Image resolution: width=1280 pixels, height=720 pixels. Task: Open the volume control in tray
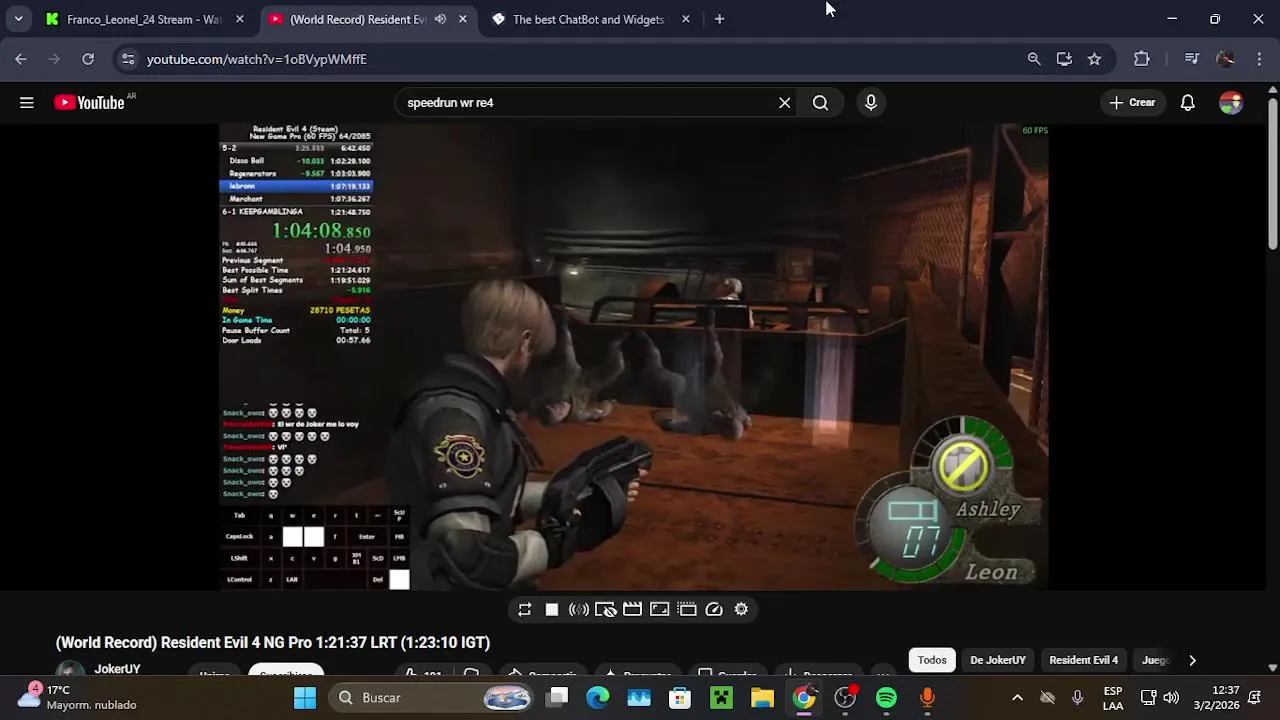point(1171,697)
